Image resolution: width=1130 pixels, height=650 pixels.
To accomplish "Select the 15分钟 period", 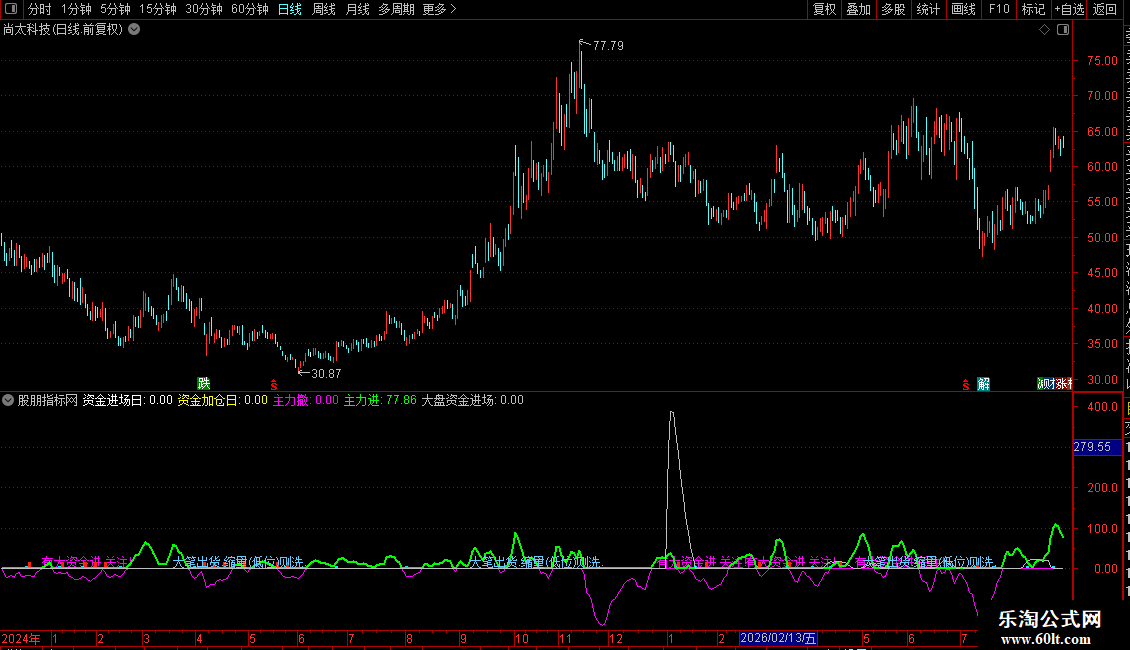I will 158,9.
